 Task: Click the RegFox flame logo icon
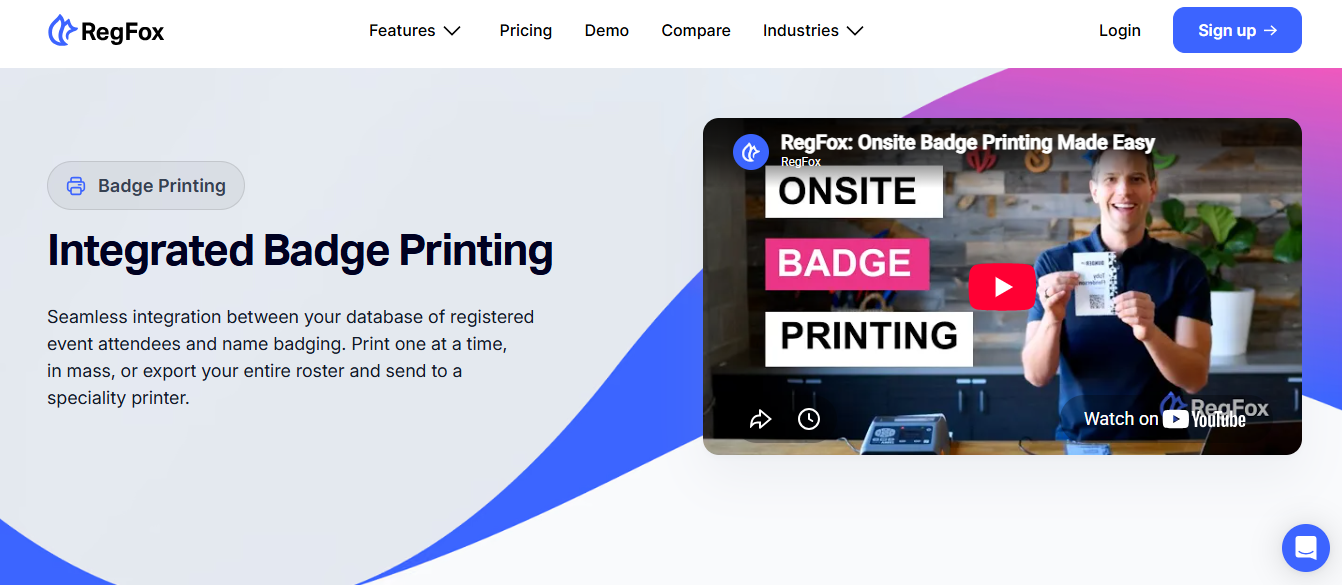pyautogui.click(x=62, y=31)
